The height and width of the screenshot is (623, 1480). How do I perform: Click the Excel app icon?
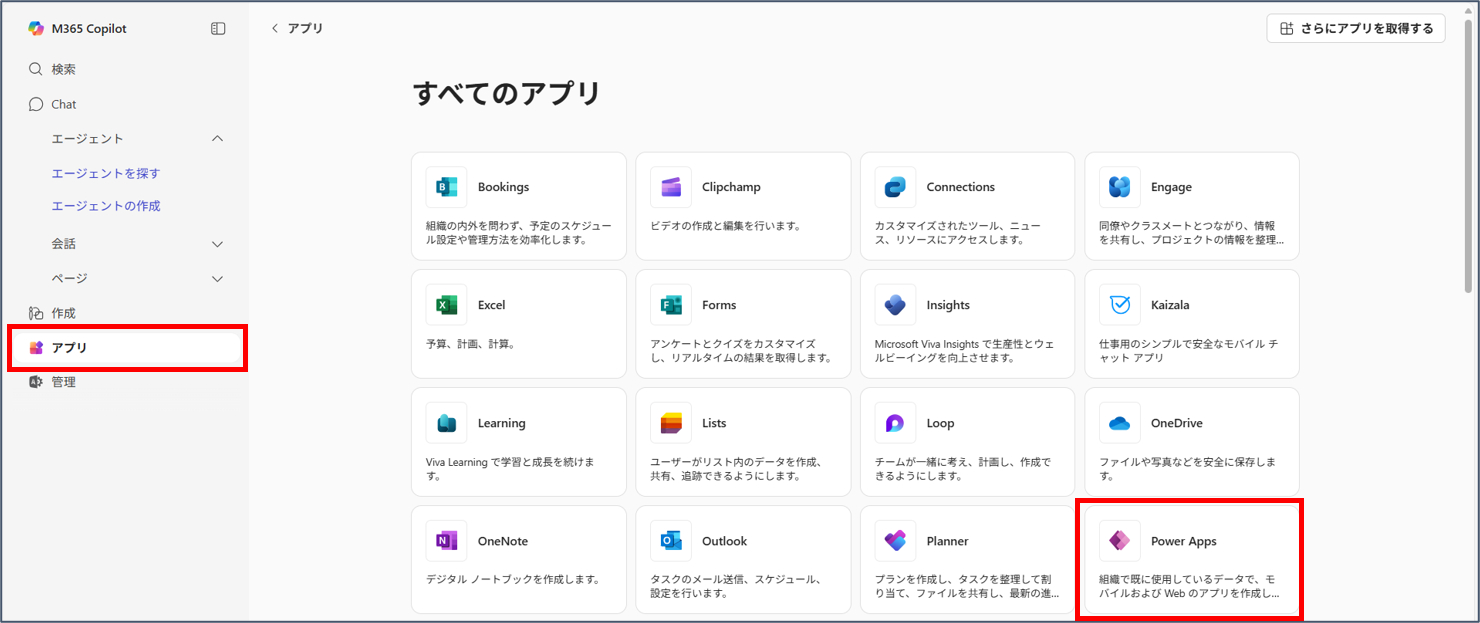pos(447,305)
